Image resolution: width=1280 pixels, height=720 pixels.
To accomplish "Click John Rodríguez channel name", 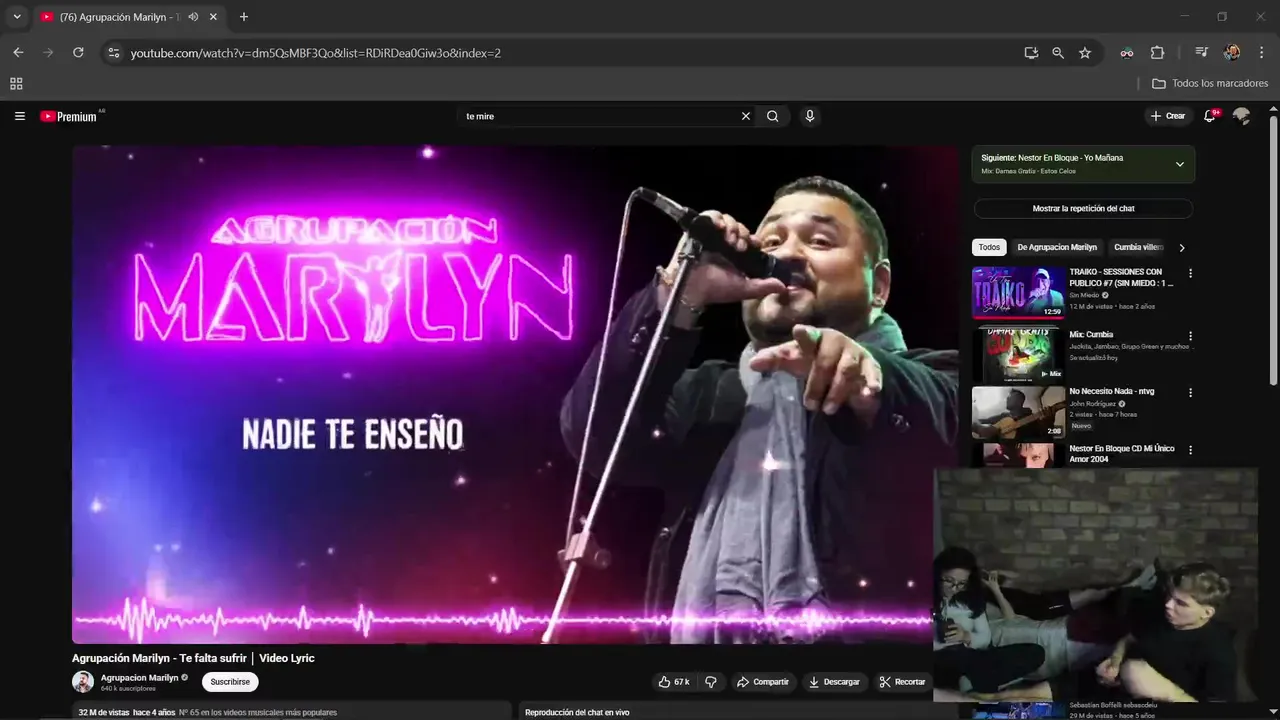I will click(1092, 404).
